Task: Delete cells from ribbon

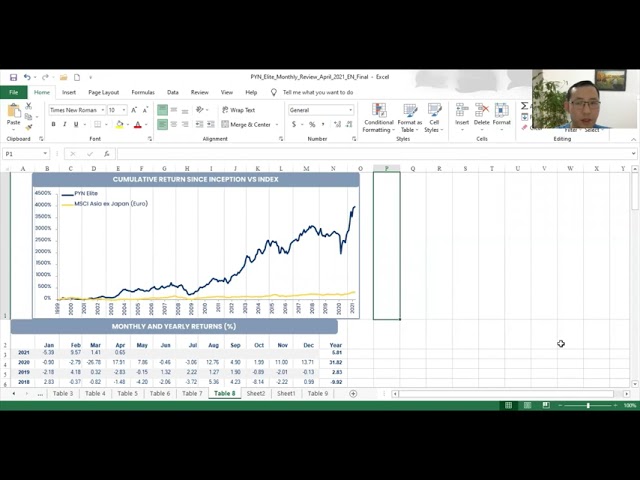Action: coord(482,118)
